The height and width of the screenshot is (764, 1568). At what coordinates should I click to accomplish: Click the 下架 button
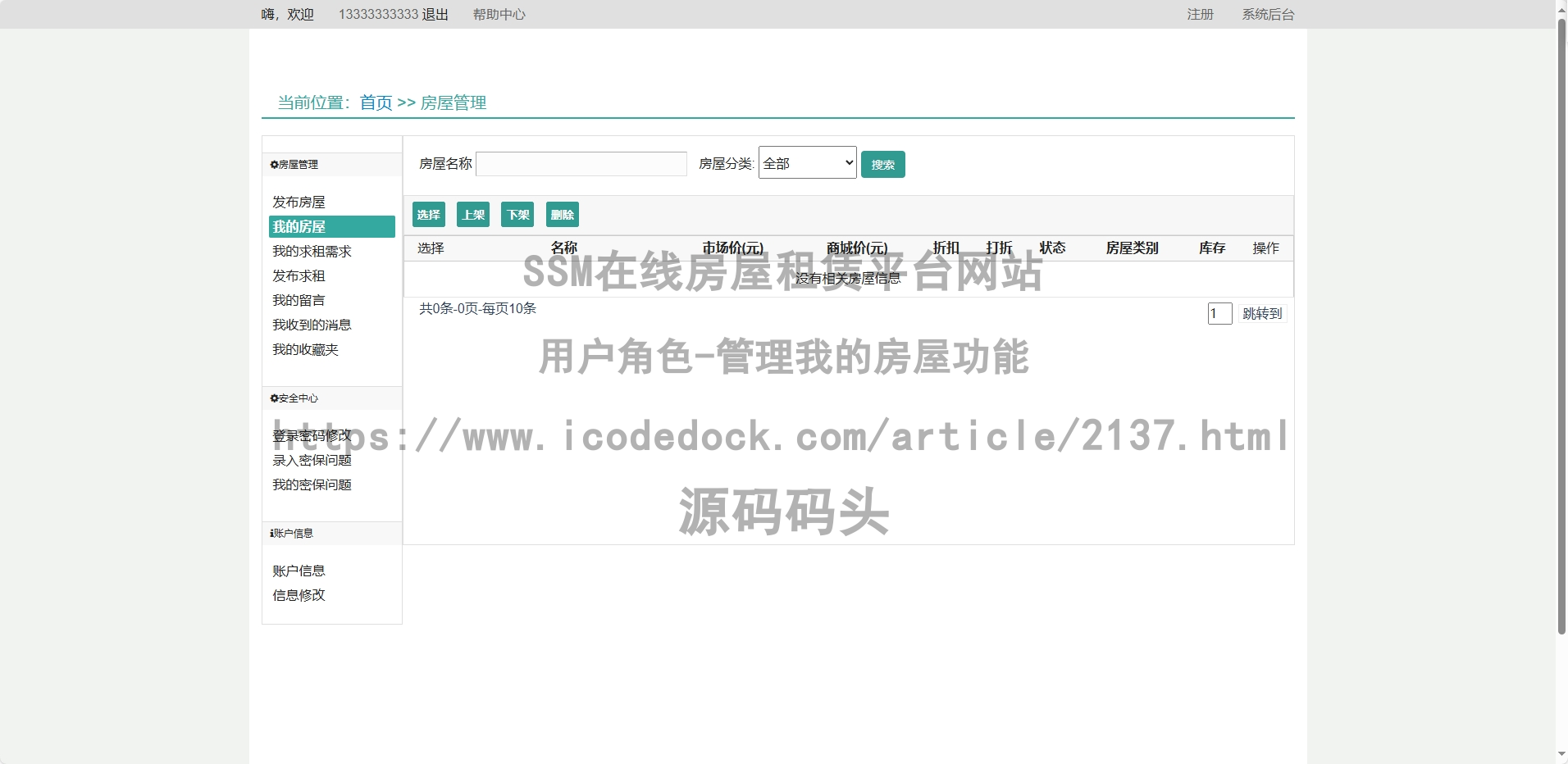pos(517,215)
